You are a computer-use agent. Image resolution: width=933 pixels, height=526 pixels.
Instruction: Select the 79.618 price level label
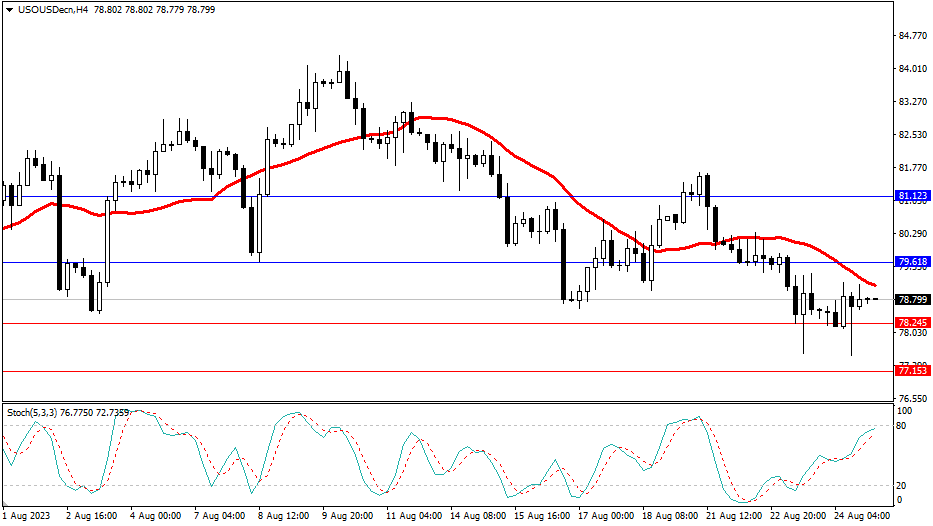pos(912,262)
